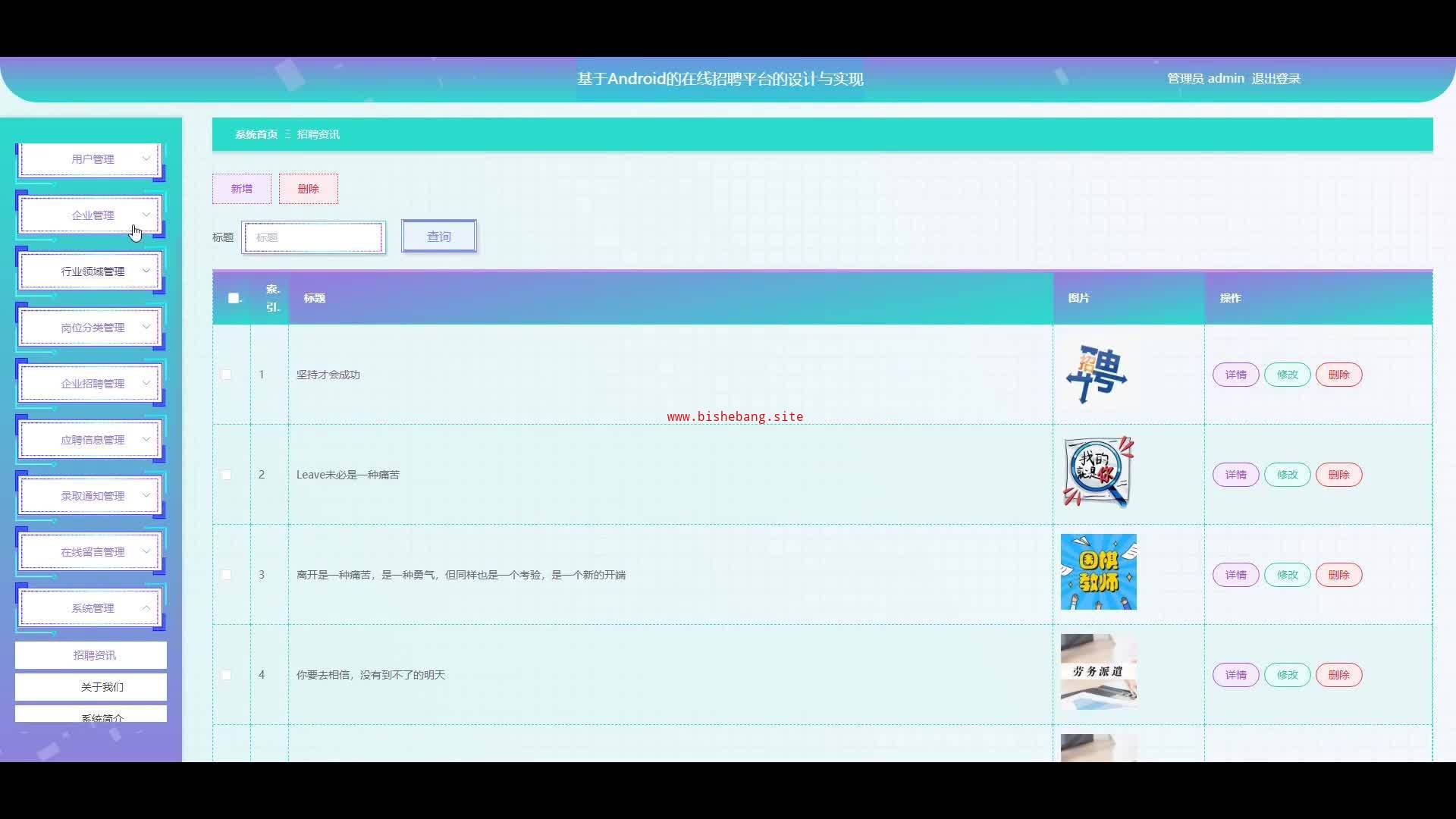The image size is (1456, 819).
Task: Check the checkbox for row 1
Action: point(226,375)
